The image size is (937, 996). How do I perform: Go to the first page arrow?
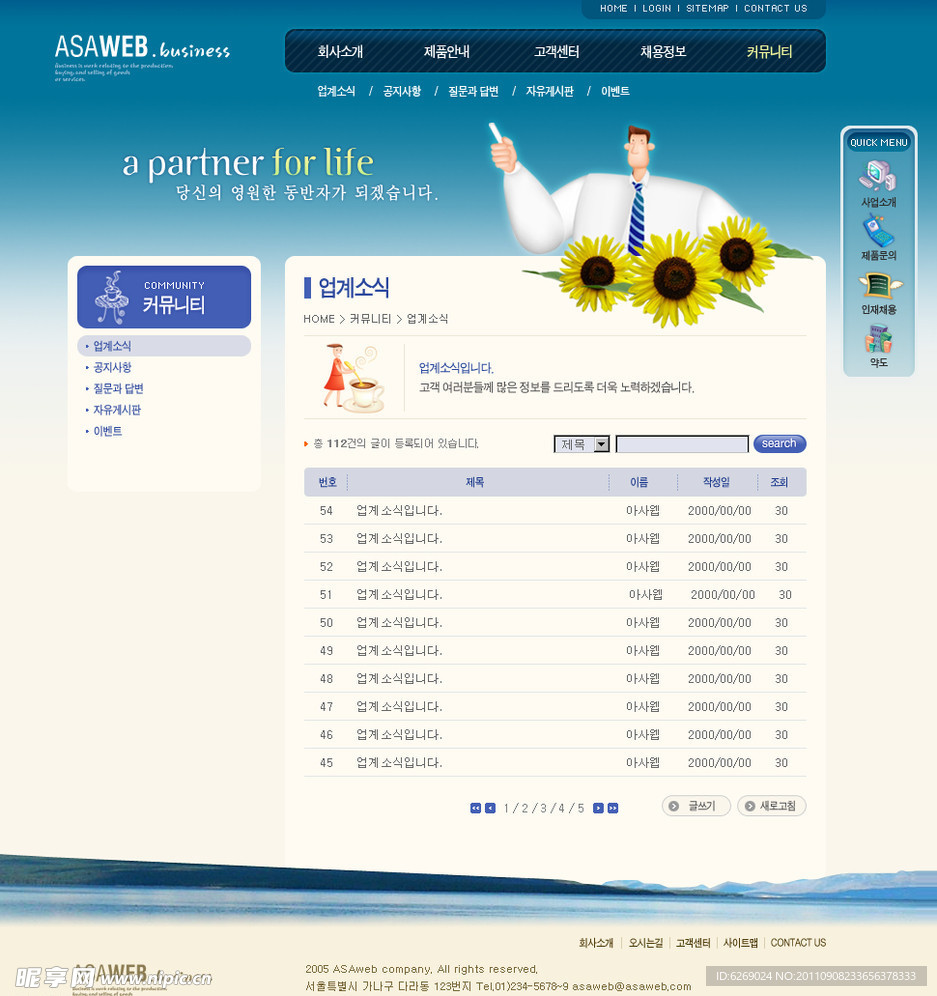point(476,808)
